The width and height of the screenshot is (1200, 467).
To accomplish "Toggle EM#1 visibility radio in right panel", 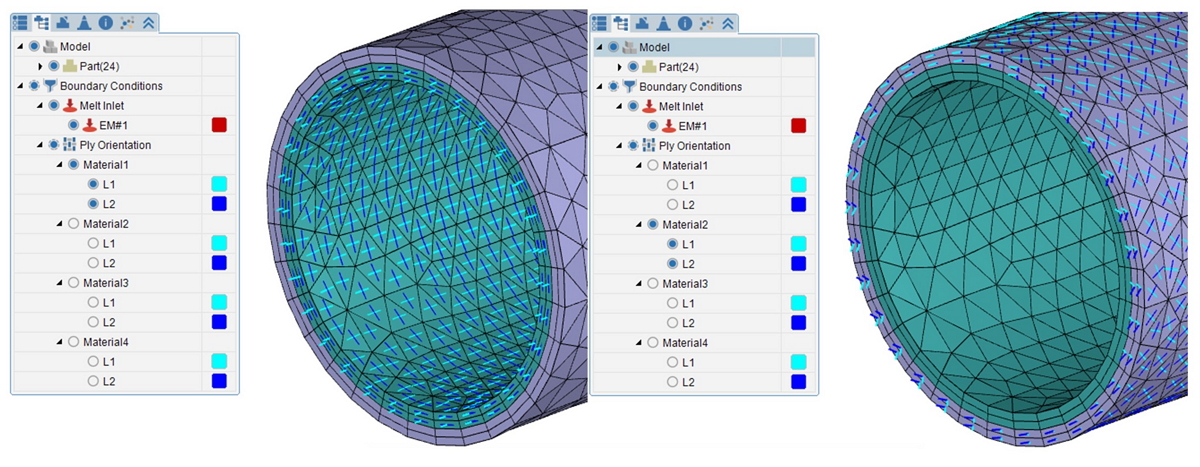I will click(653, 126).
